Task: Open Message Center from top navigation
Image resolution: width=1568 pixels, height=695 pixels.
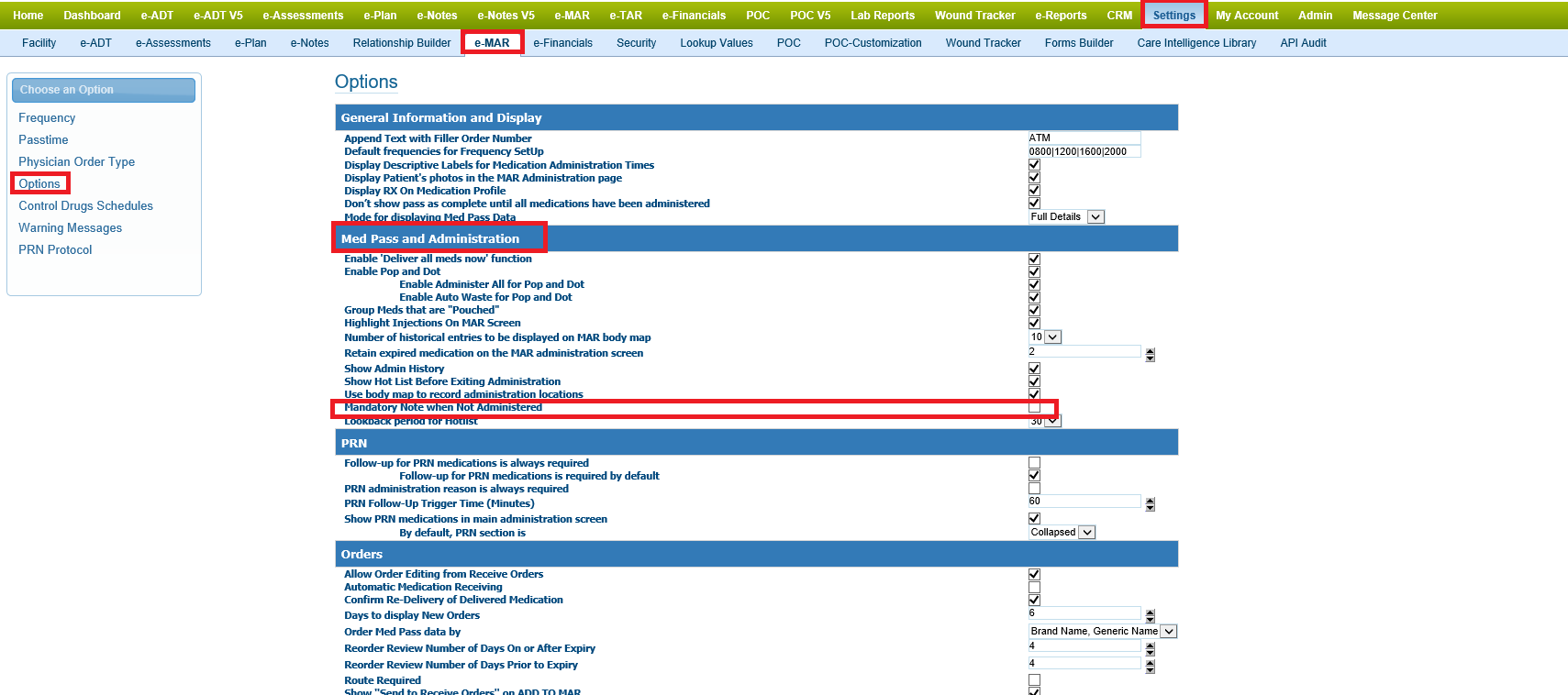Action: [x=1394, y=16]
